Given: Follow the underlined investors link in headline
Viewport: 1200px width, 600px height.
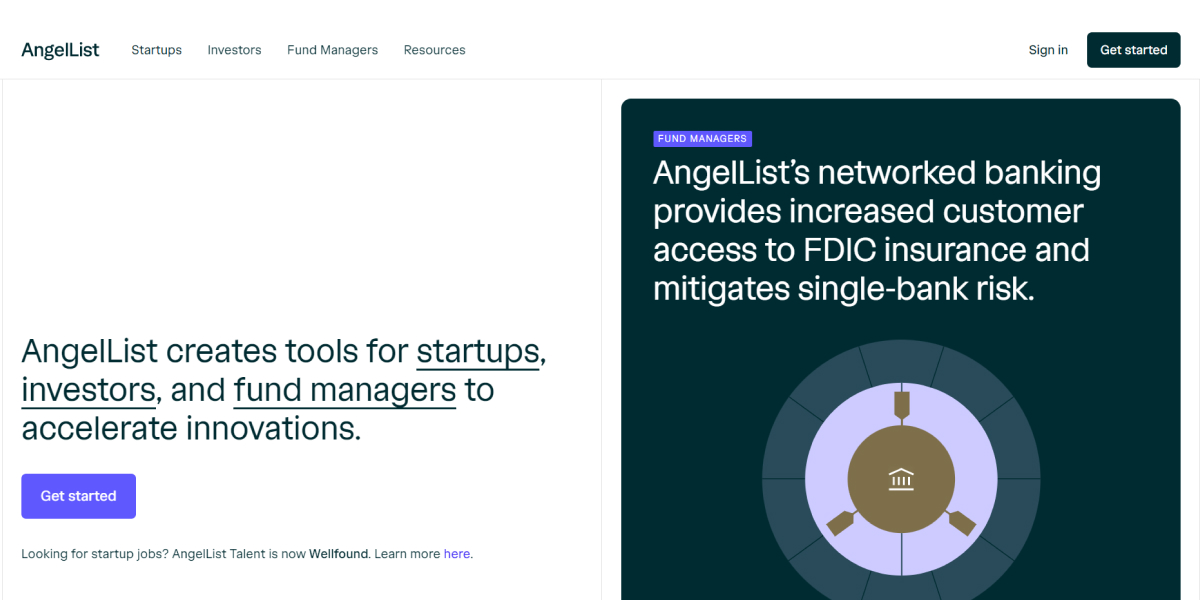Looking at the screenshot, I should [x=88, y=390].
